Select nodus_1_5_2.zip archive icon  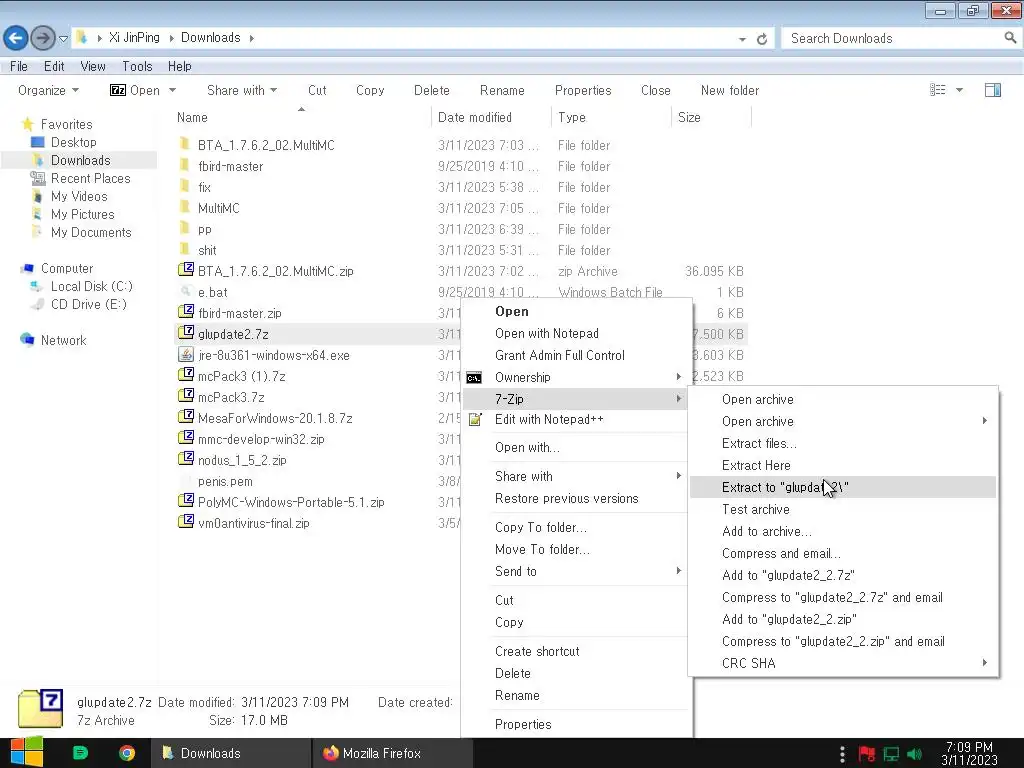pos(186,458)
